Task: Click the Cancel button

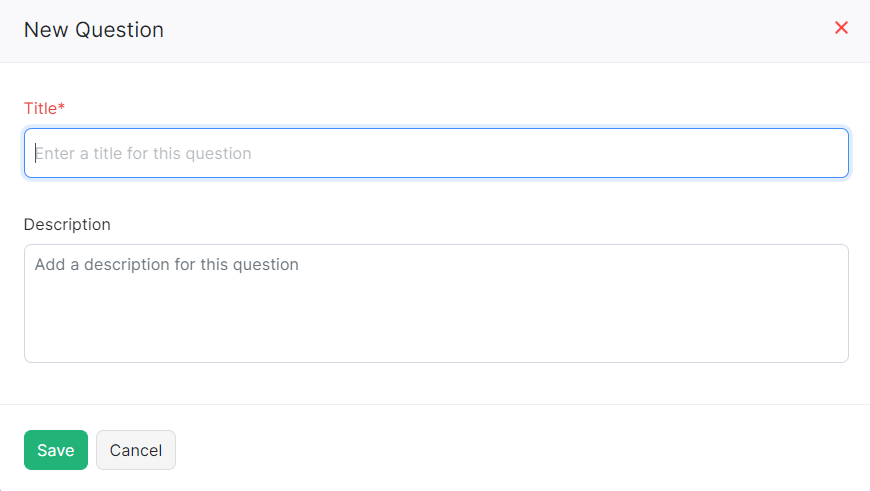Action: pyautogui.click(x=136, y=450)
